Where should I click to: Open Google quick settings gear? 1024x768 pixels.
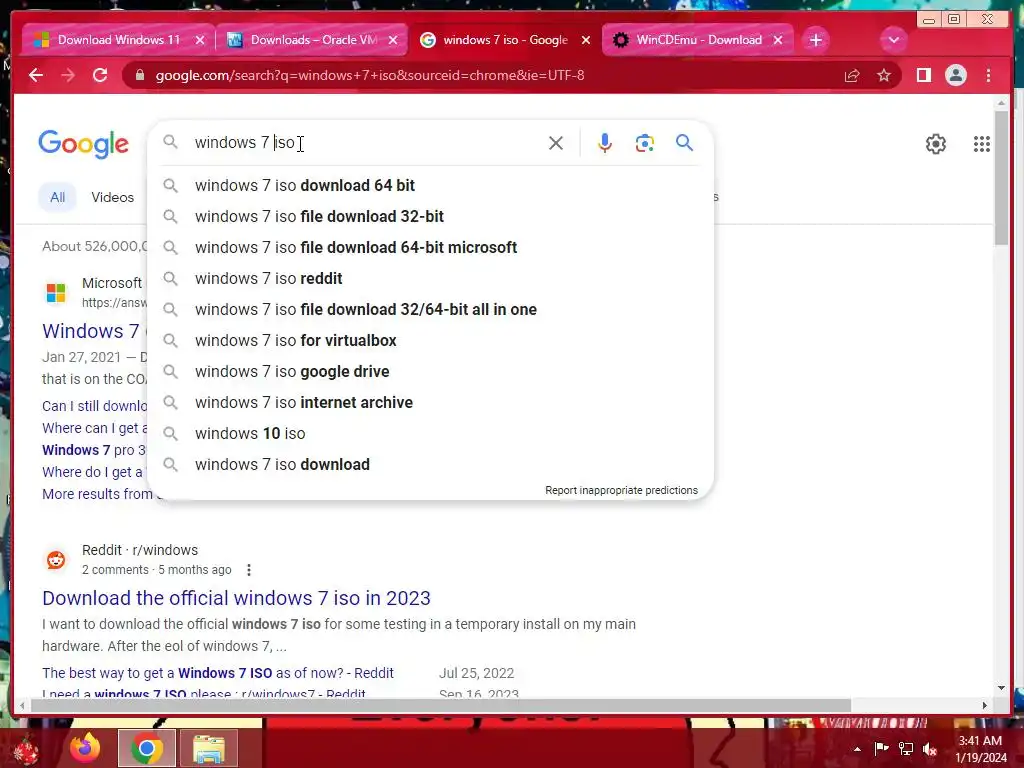(936, 144)
